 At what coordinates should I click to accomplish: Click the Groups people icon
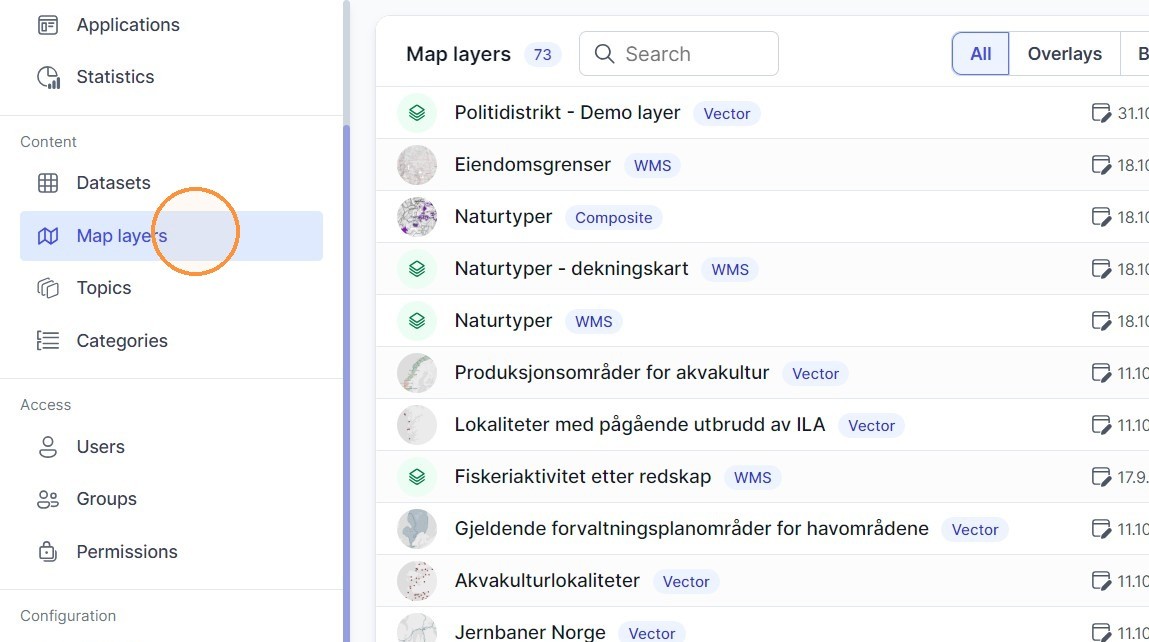[x=48, y=499]
